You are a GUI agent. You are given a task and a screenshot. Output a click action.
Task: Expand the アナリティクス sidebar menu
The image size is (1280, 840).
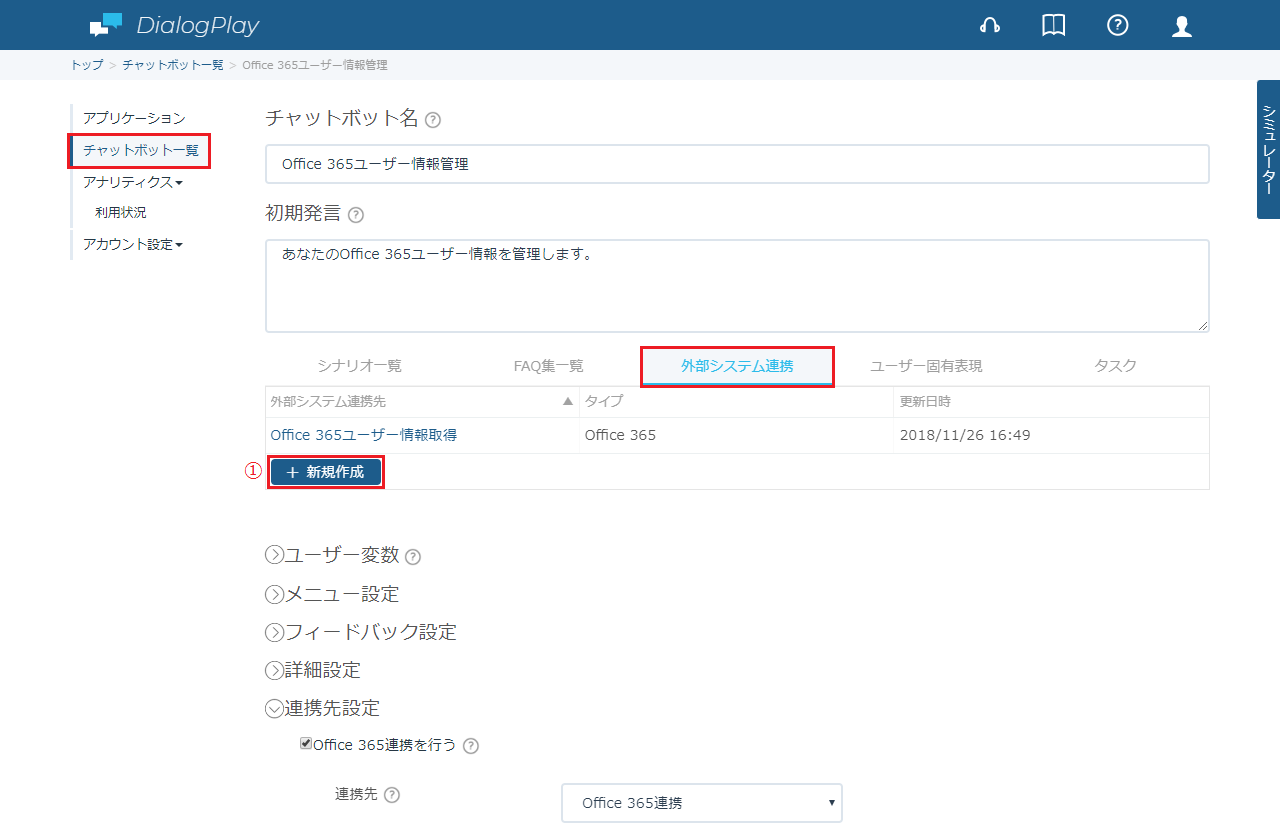(133, 182)
